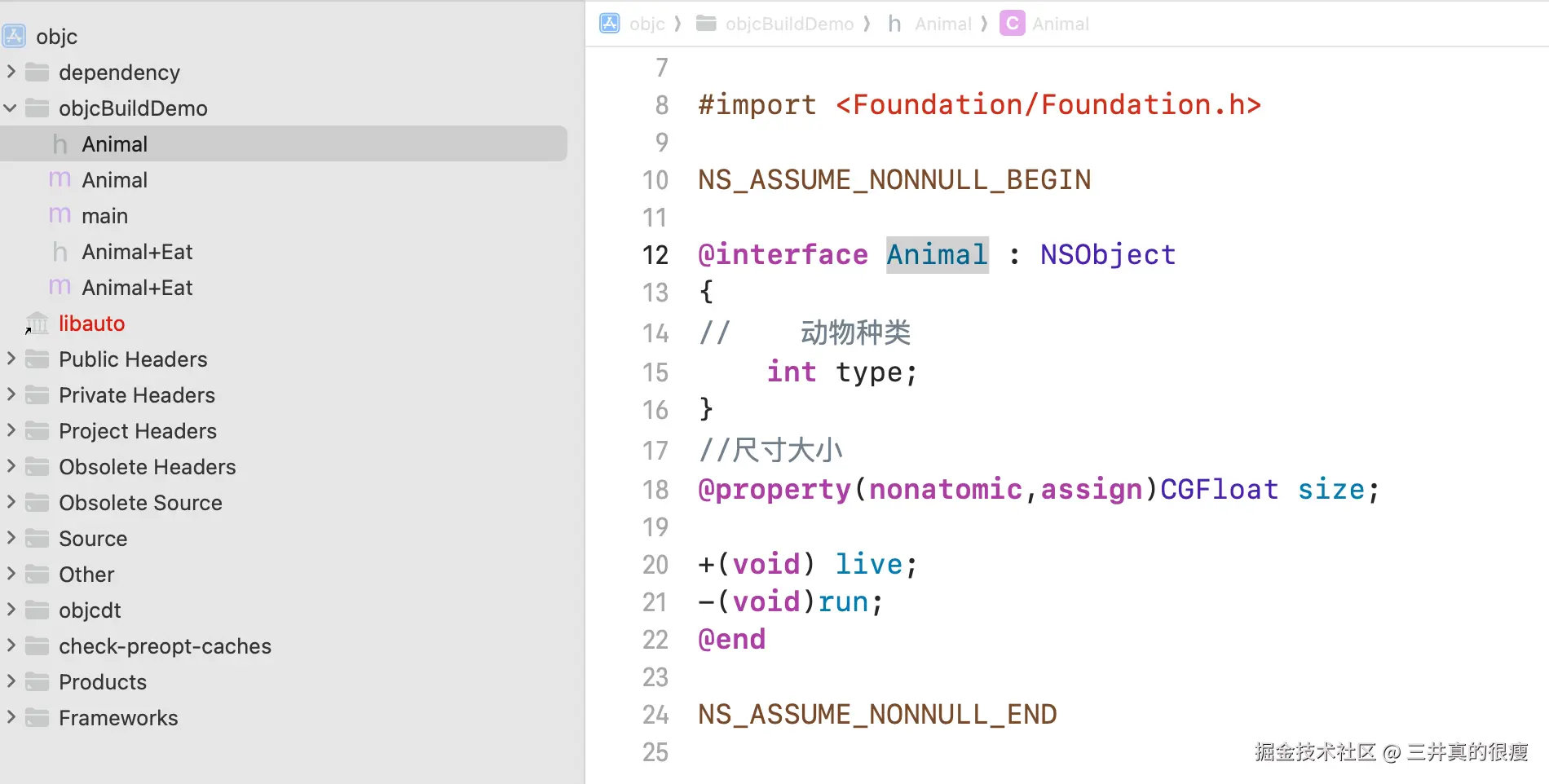Image resolution: width=1549 pixels, height=784 pixels.
Task: Select Animal header in the jump bar
Action: pos(942,24)
